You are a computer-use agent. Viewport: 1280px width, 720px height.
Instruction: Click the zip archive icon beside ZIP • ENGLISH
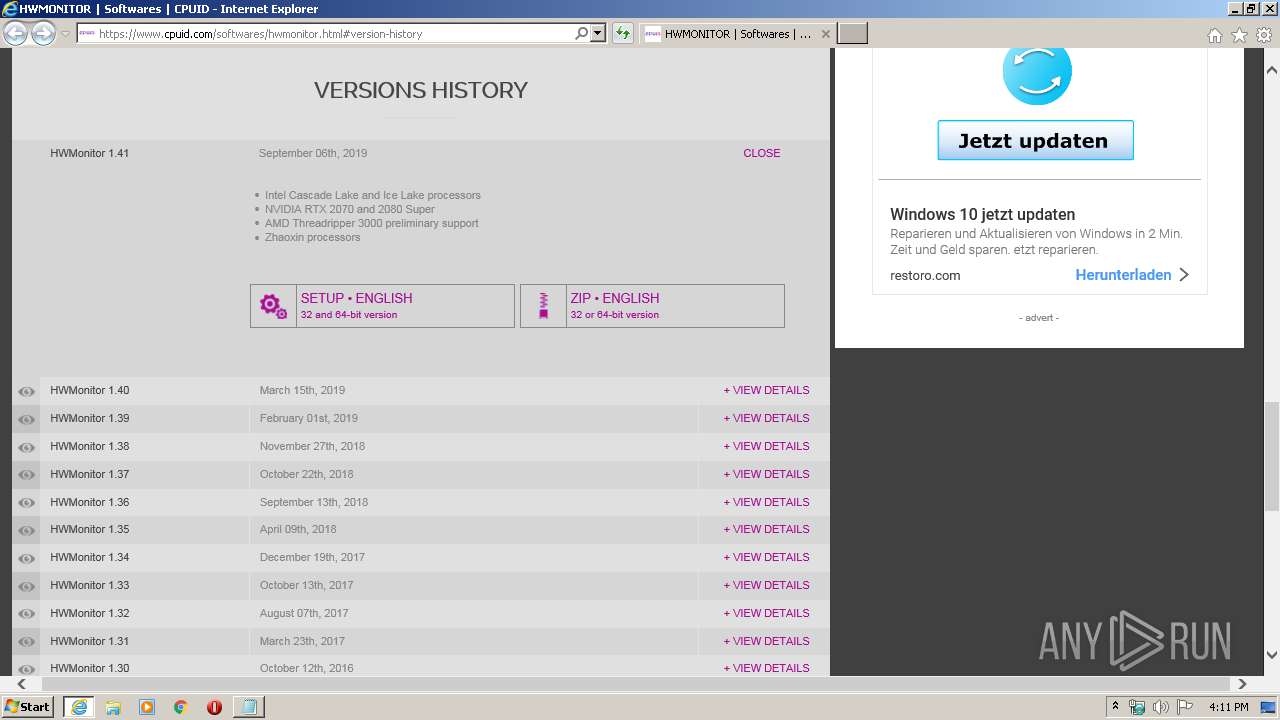[543, 306]
